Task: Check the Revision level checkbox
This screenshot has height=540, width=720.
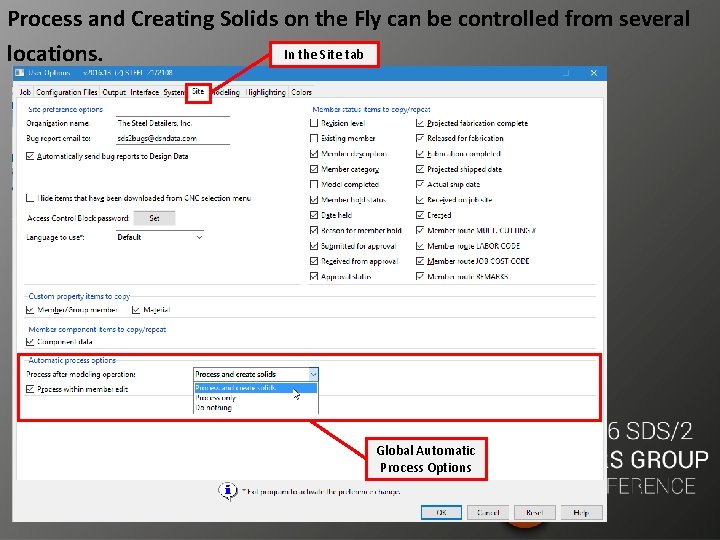Action: 314,123
